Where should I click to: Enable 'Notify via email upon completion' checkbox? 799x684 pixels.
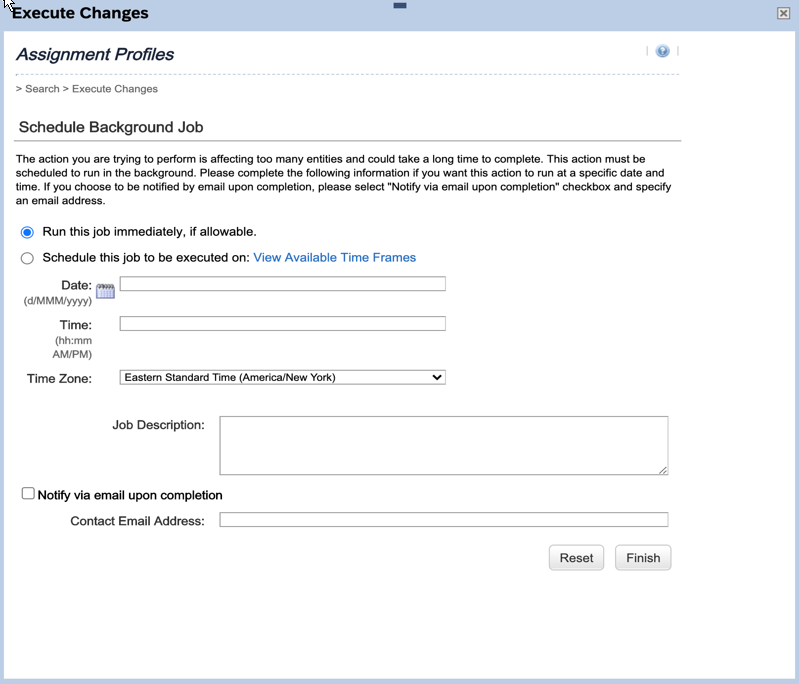point(28,494)
